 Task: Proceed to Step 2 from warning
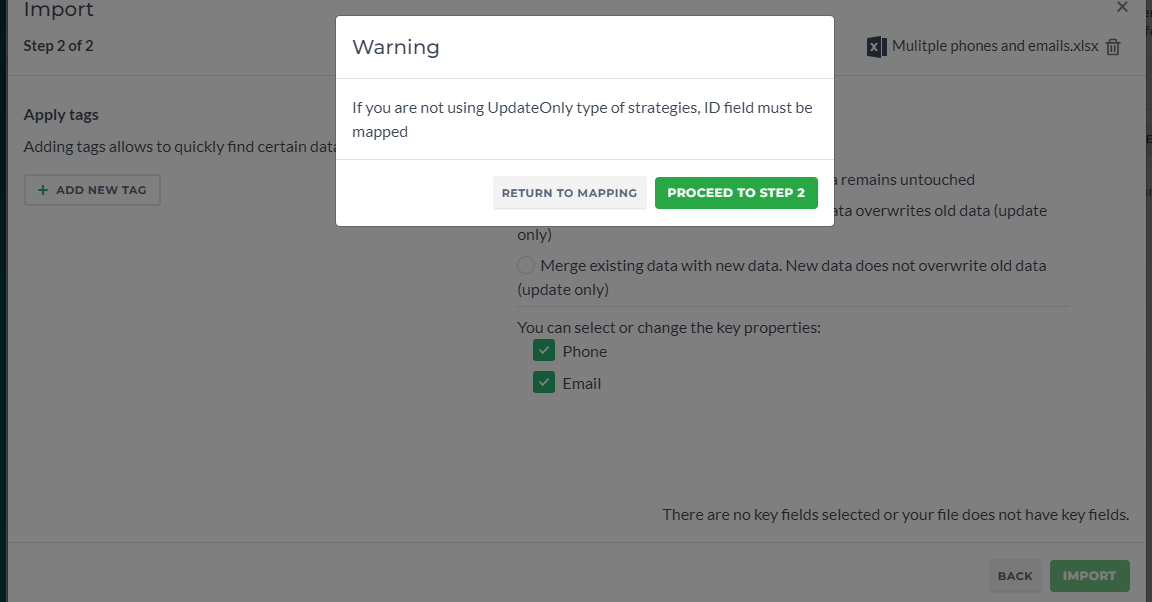736,193
